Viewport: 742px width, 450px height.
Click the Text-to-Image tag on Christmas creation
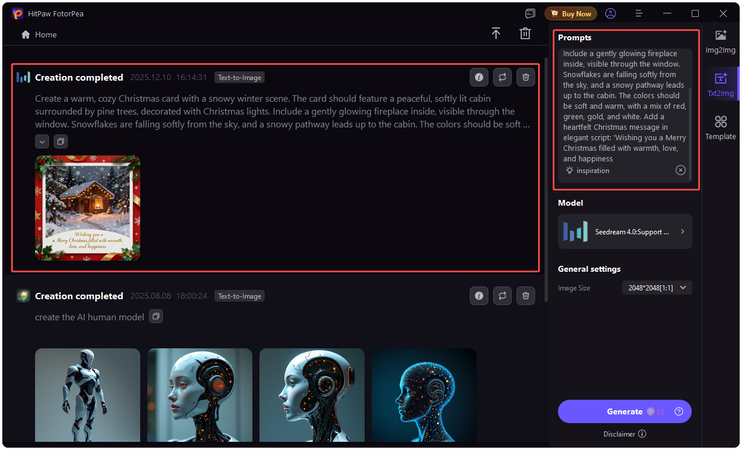[239, 78]
